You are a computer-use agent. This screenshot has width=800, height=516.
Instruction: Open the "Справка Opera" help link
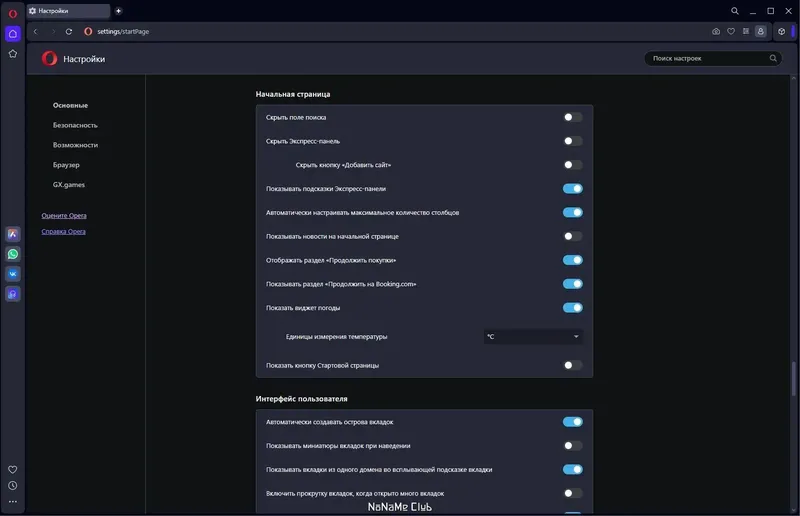(63, 231)
